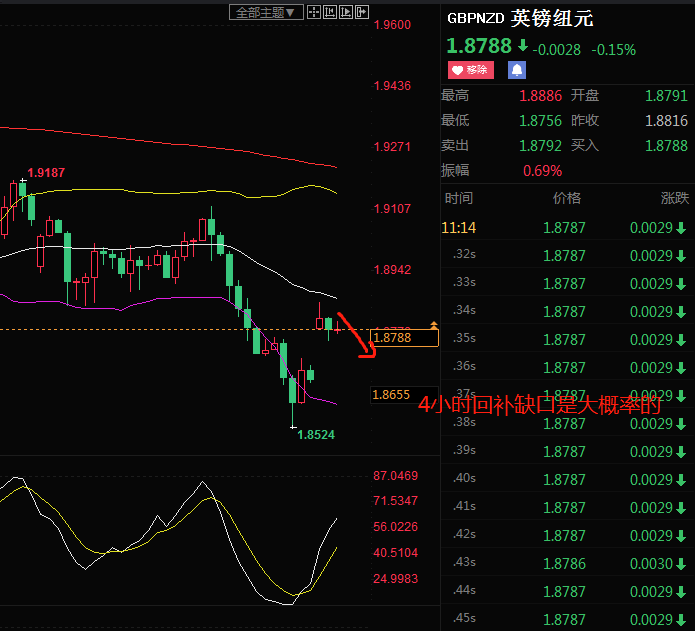Click the expand-panel arrow icon

[362, 12]
